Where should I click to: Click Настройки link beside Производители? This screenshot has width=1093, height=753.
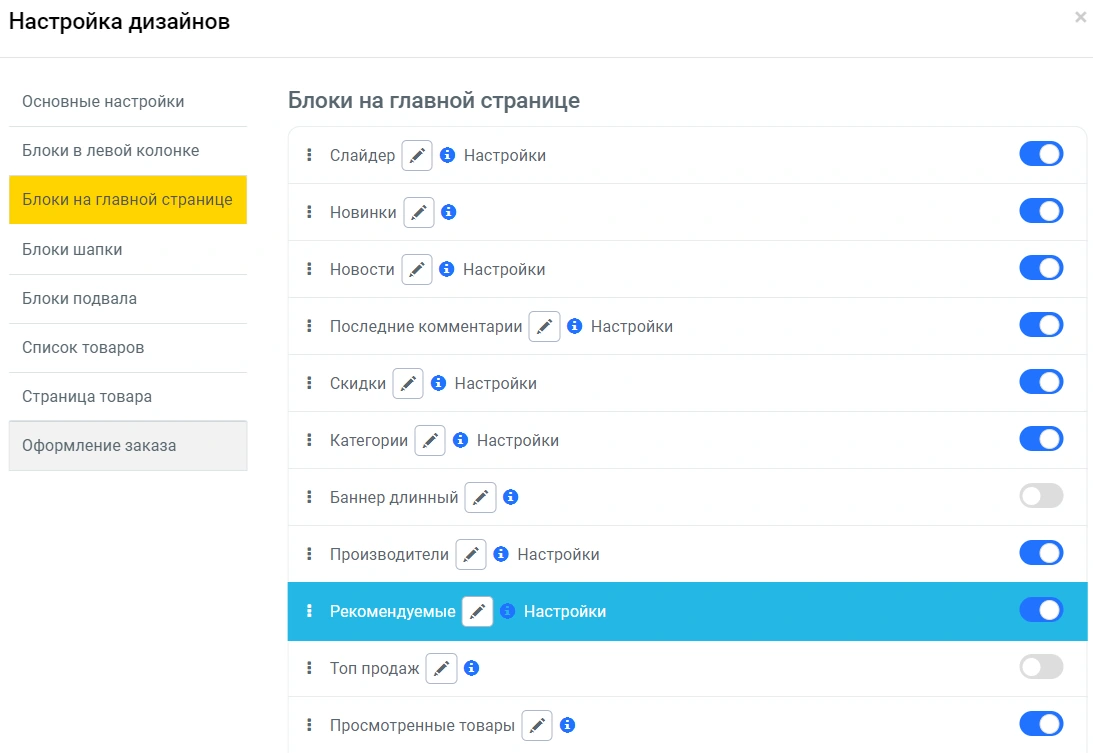tap(558, 555)
